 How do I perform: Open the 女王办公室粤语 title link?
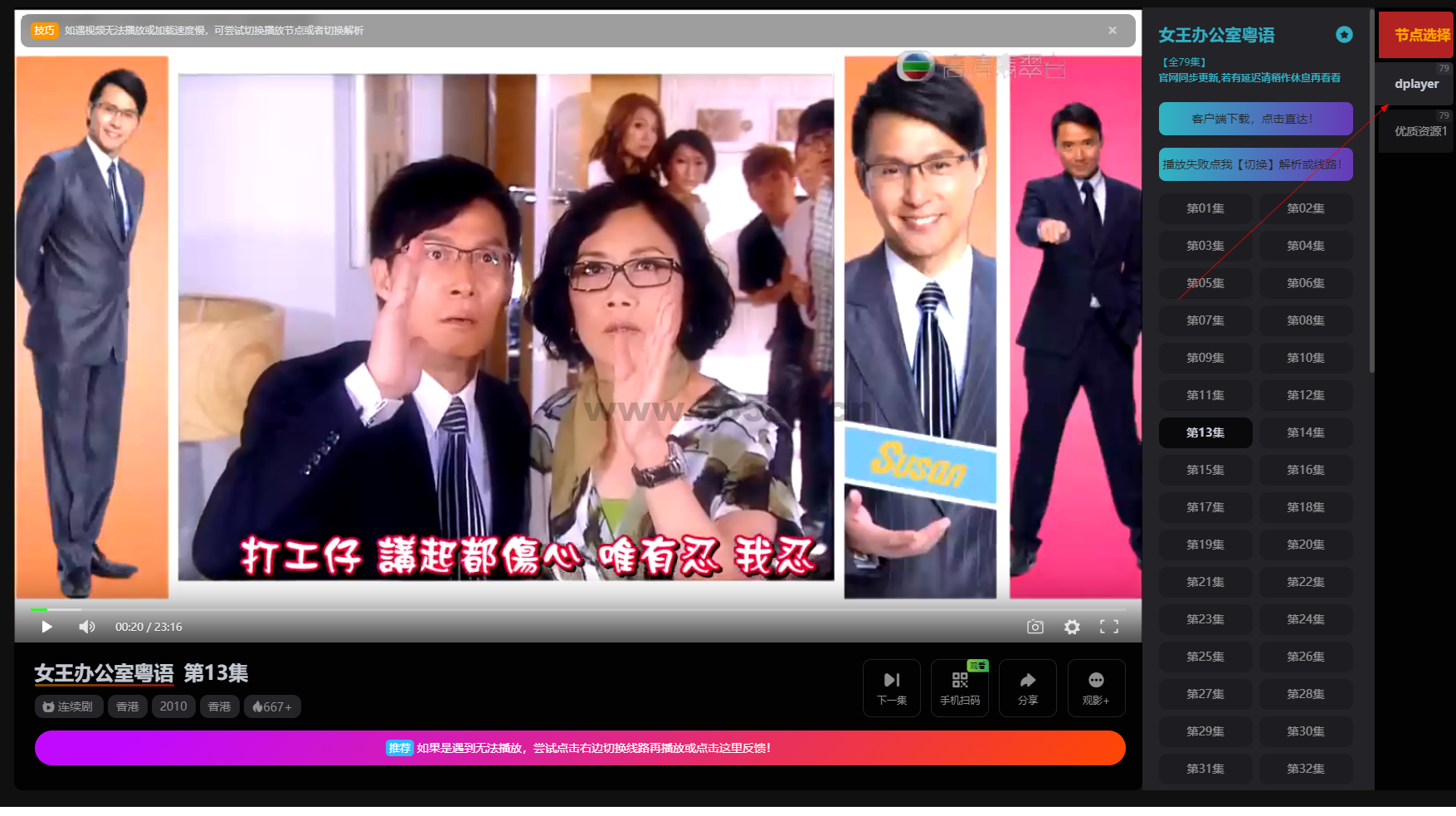pyautogui.click(x=104, y=673)
